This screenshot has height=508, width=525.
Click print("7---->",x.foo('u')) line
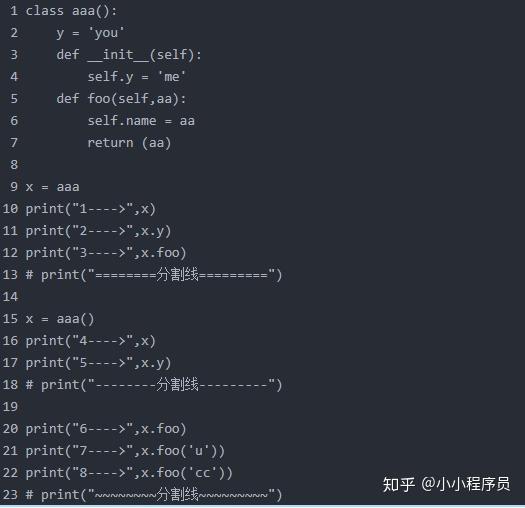point(125,451)
